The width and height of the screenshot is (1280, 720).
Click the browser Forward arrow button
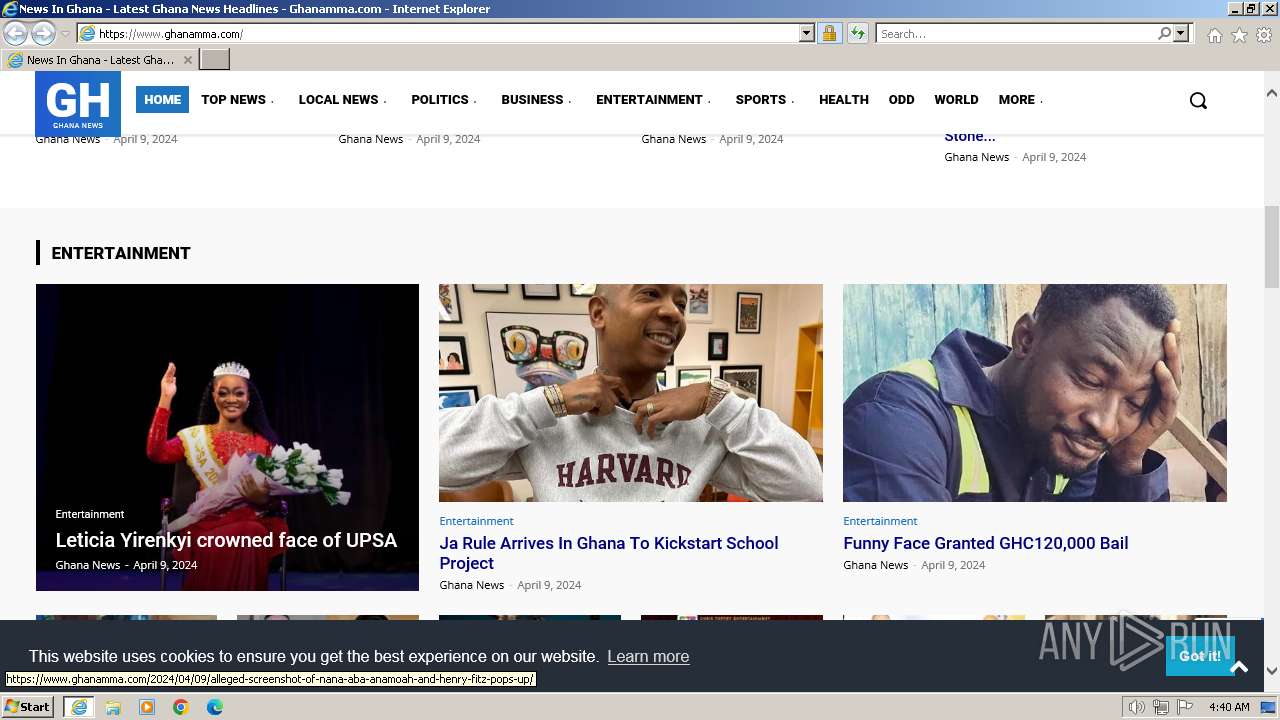43,33
